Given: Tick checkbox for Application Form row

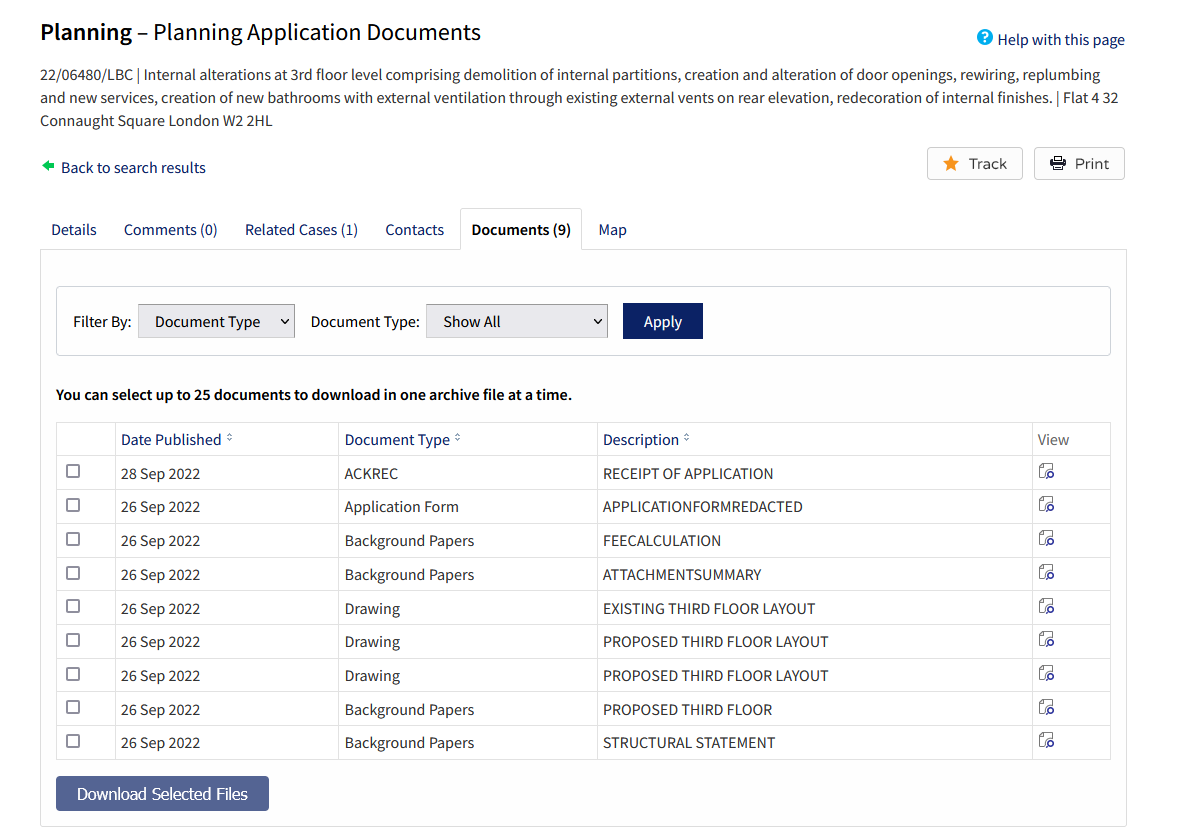Looking at the screenshot, I should coord(73,506).
